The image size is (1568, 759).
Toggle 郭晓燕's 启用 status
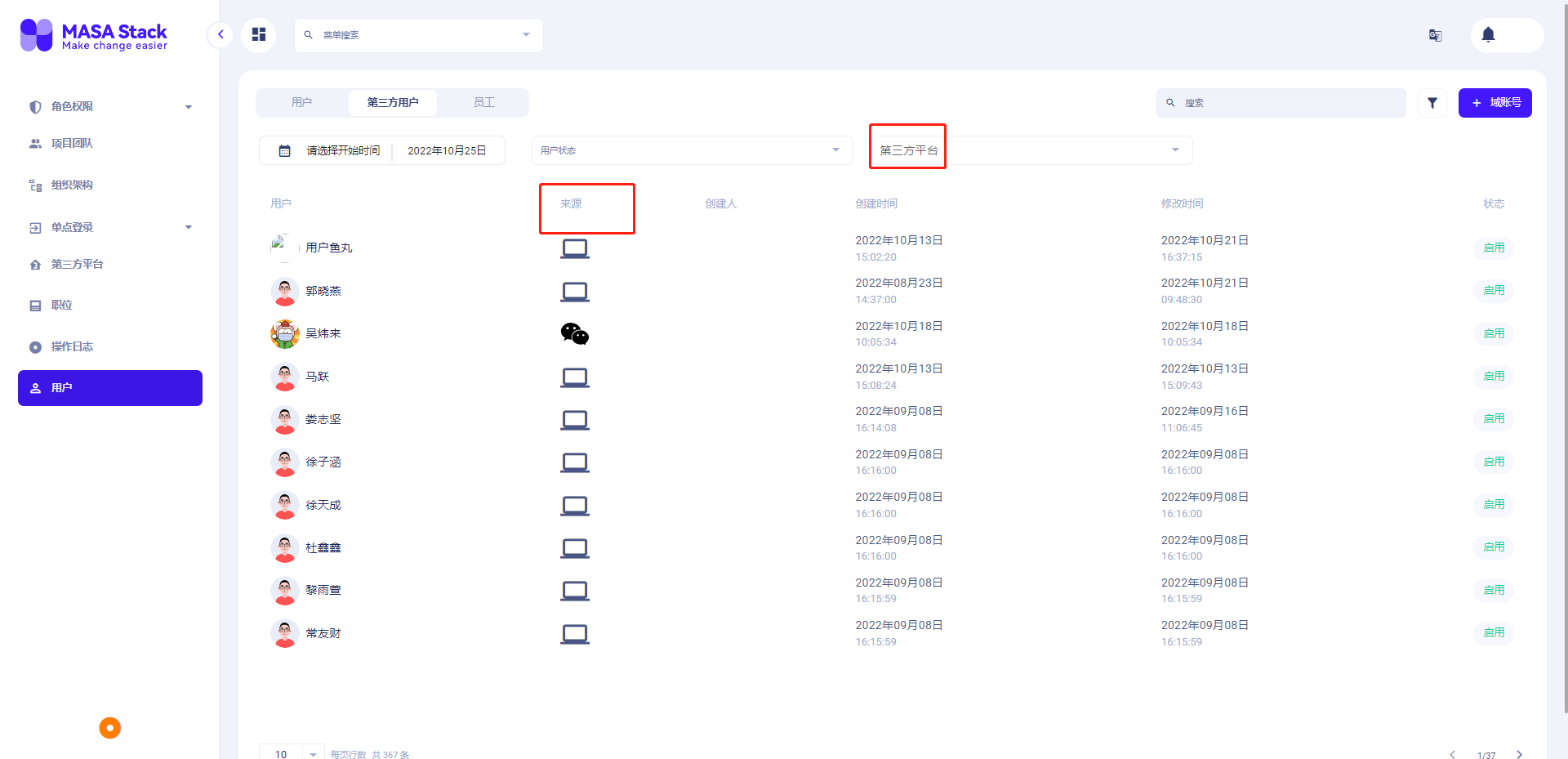pos(1494,290)
